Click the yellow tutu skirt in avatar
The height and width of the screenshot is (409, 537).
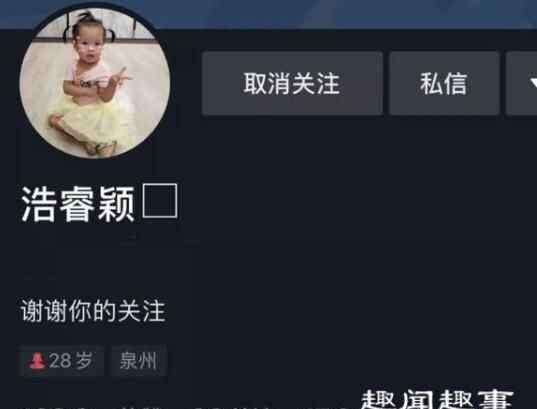(92, 122)
